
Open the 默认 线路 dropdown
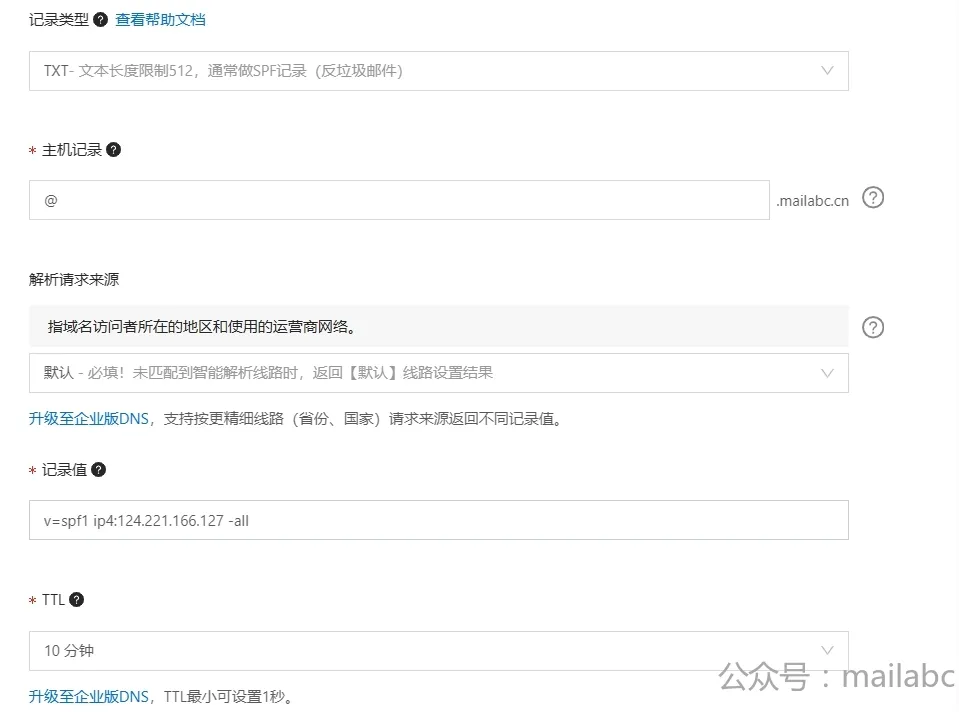439,373
